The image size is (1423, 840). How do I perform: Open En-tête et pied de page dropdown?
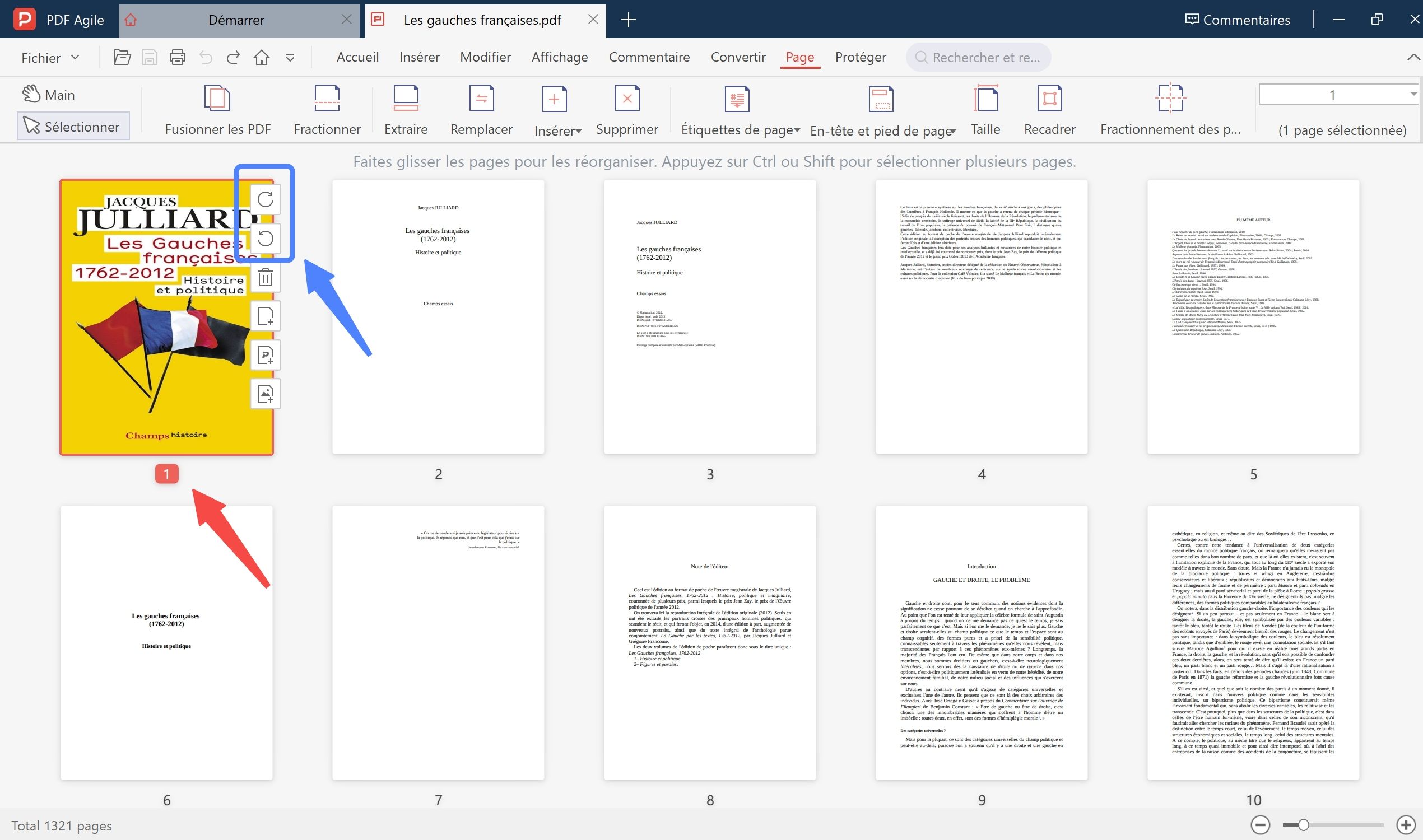(883, 130)
